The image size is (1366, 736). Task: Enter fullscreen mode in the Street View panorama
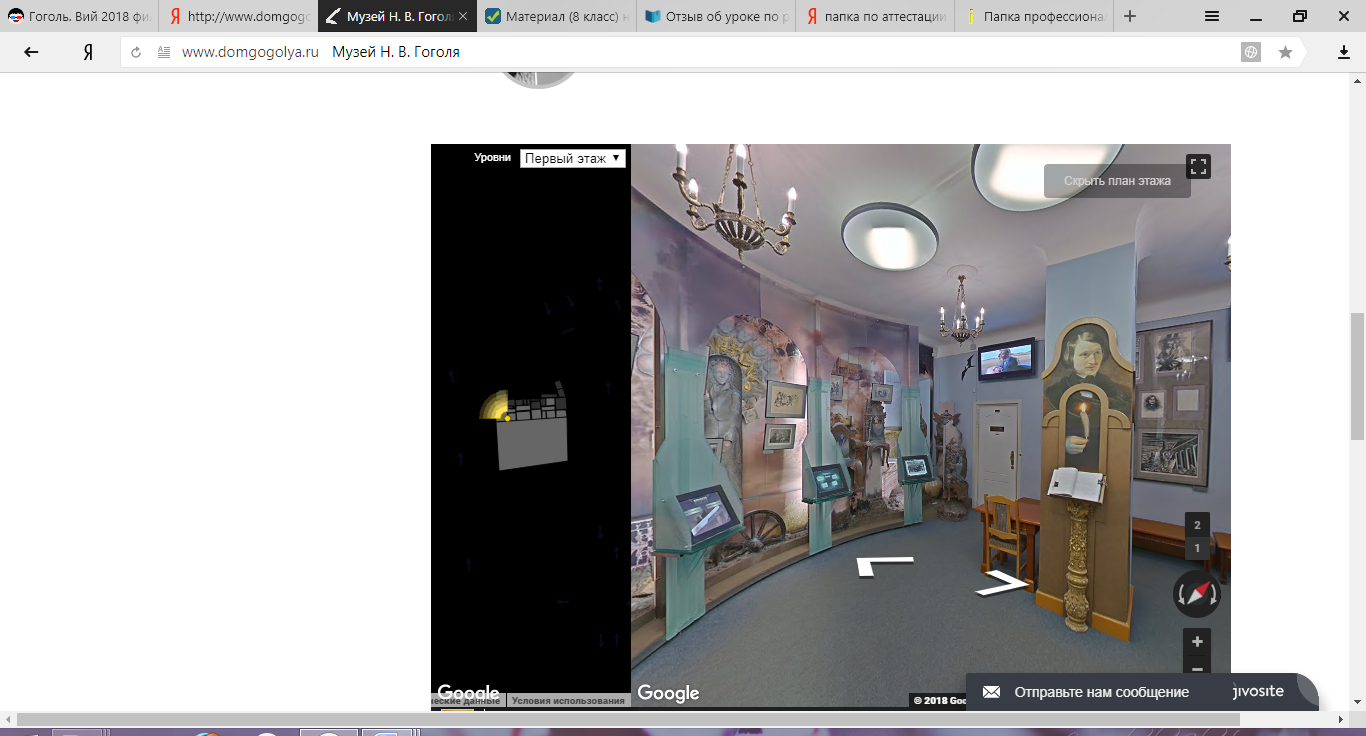click(x=1198, y=166)
